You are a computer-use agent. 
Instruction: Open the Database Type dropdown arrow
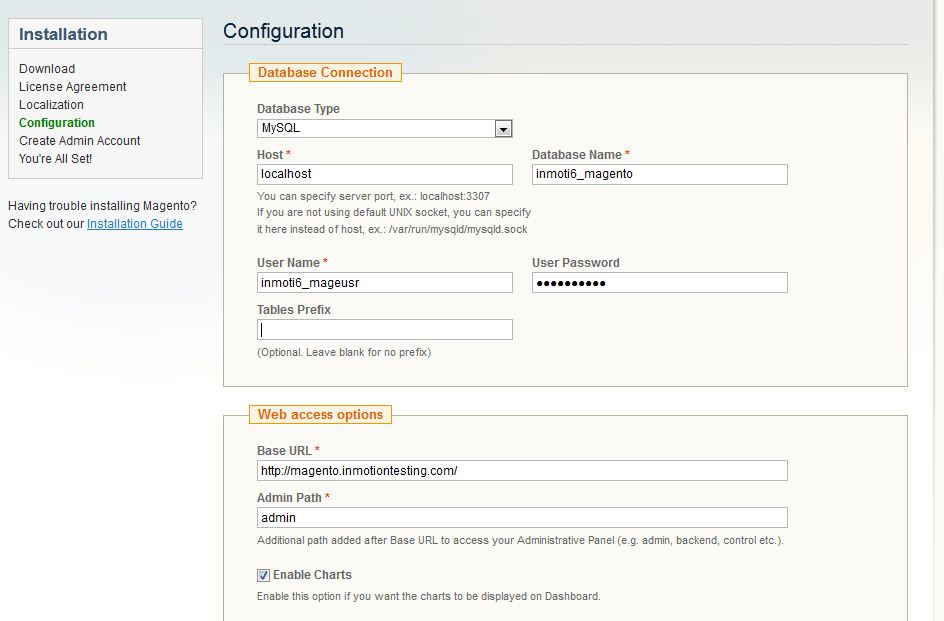tap(503, 129)
